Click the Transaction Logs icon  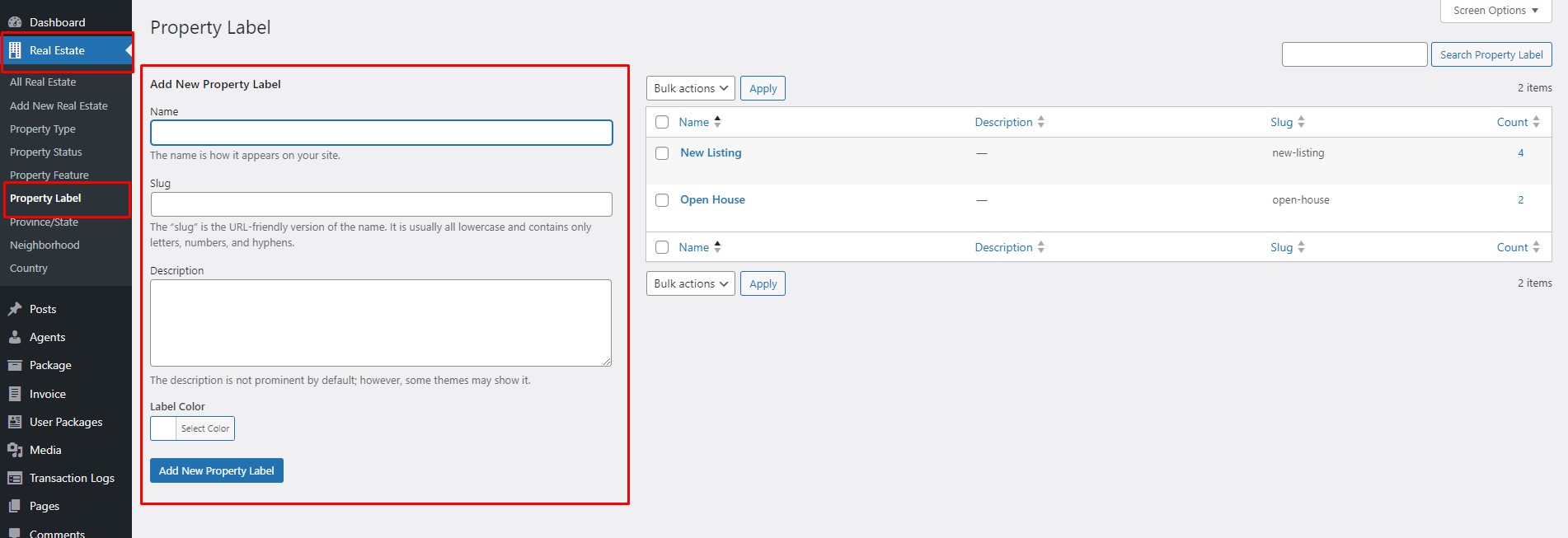pos(15,478)
